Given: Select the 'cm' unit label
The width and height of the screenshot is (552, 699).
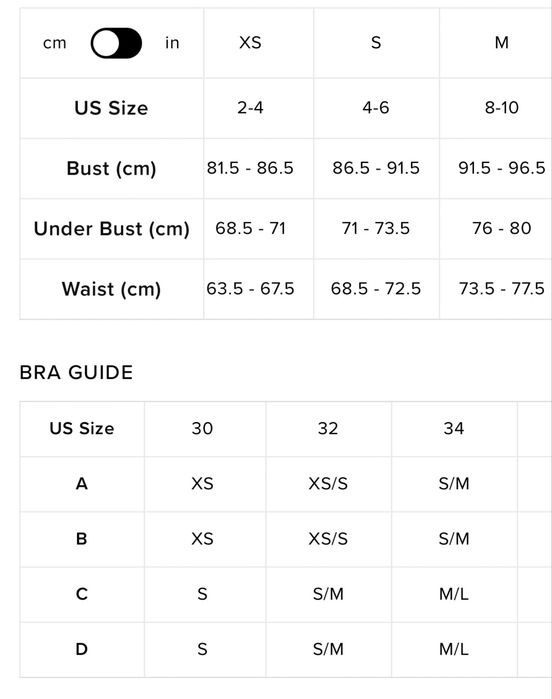Looking at the screenshot, I should (x=55, y=43).
